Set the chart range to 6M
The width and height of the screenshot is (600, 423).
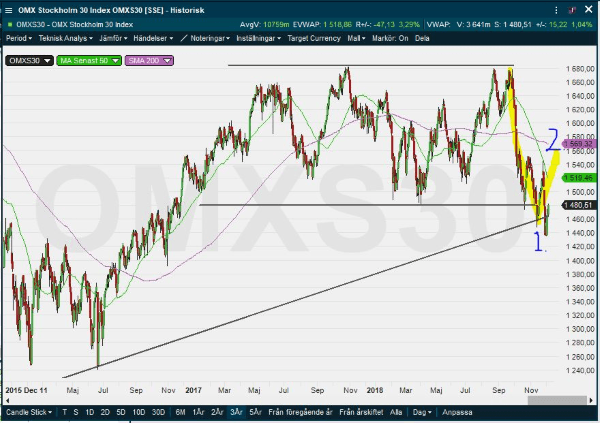pyautogui.click(x=180, y=412)
